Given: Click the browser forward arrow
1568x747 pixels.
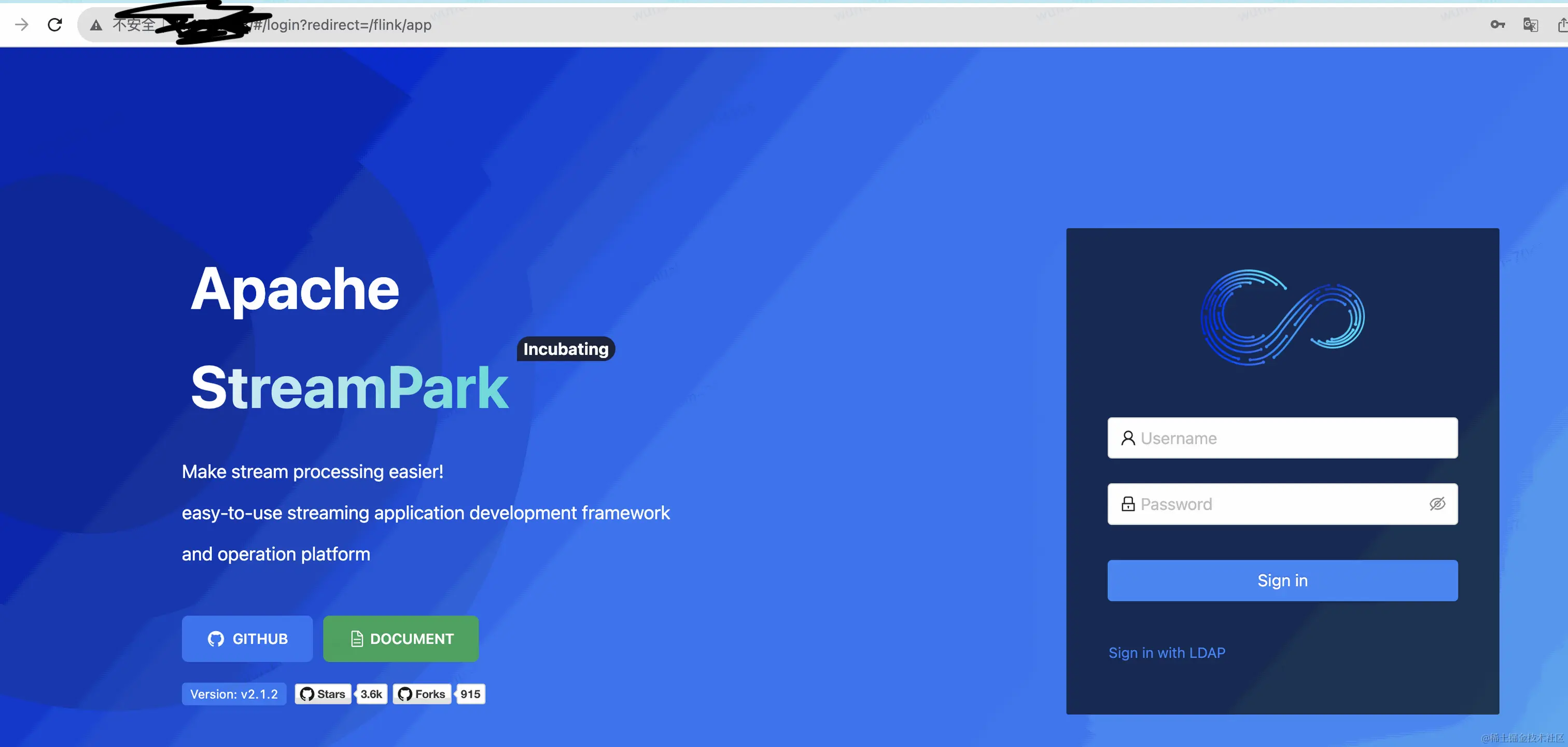Looking at the screenshot, I should (22, 24).
